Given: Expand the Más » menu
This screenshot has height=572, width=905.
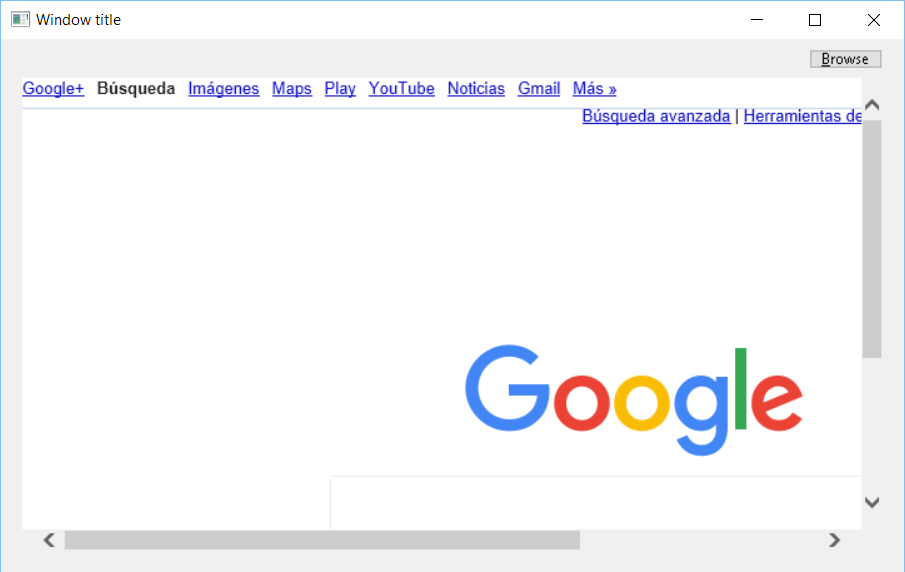Looking at the screenshot, I should click(594, 88).
